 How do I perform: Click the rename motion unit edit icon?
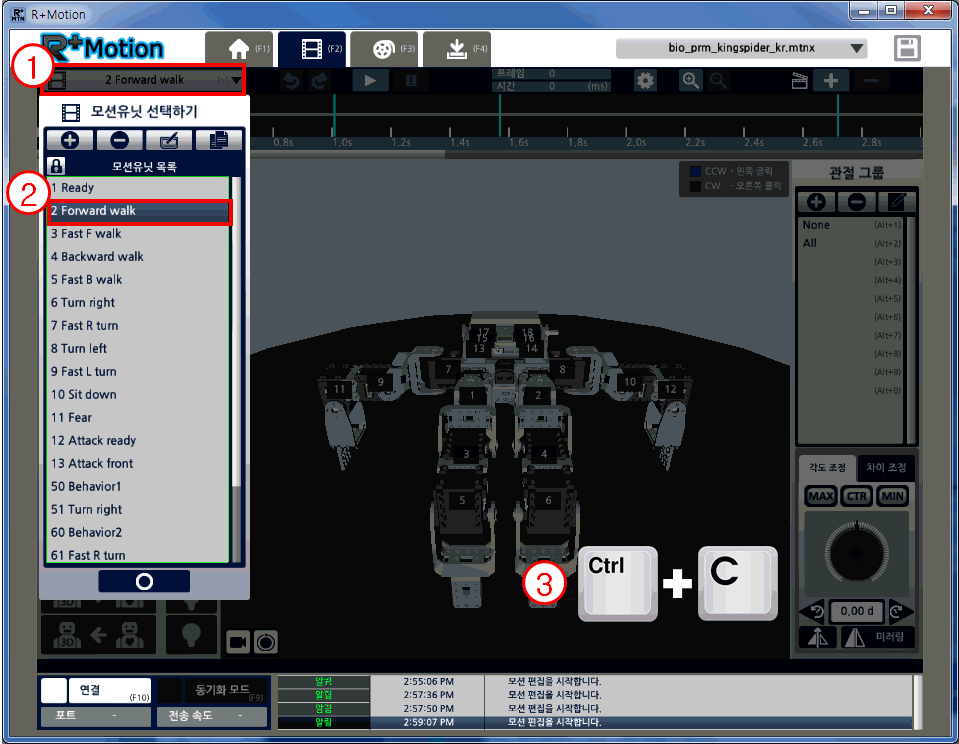(168, 141)
